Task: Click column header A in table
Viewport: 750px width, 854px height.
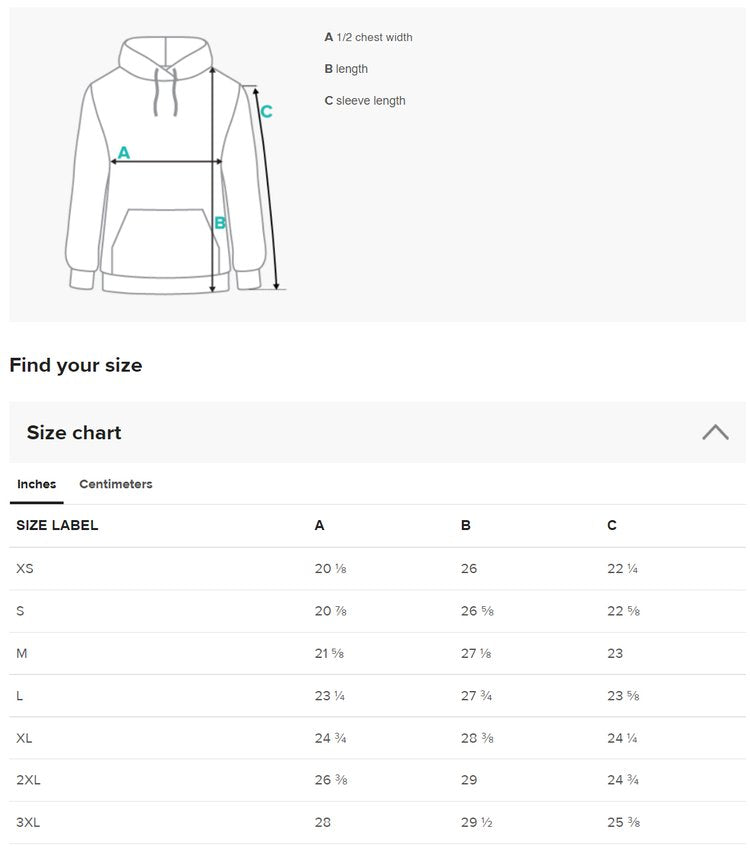Action: 319,525
